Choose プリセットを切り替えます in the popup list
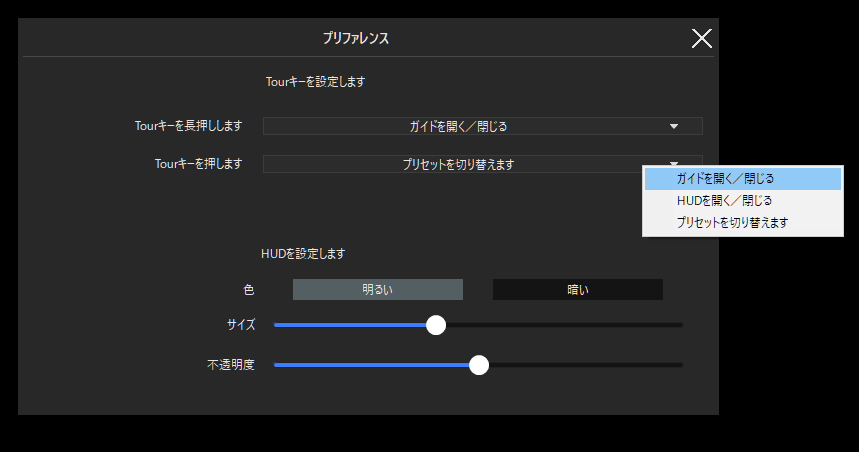The width and height of the screenshot is (859, 452). tap(742, 222)
